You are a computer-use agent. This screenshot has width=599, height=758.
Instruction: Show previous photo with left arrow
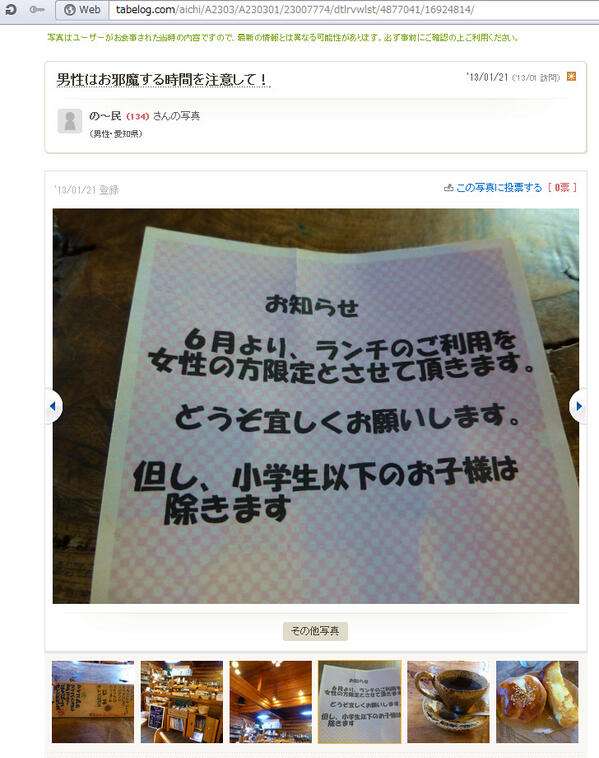tap(53, 407)
